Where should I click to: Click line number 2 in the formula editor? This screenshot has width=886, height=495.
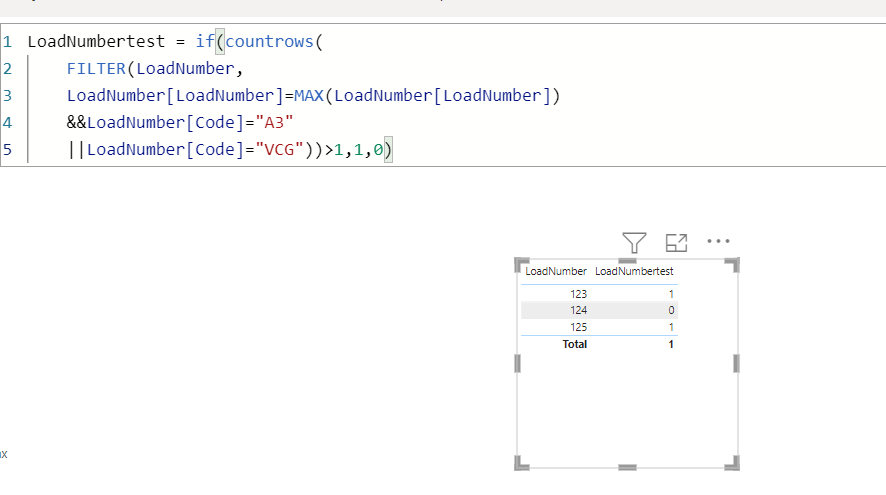(x=7, y=68)
